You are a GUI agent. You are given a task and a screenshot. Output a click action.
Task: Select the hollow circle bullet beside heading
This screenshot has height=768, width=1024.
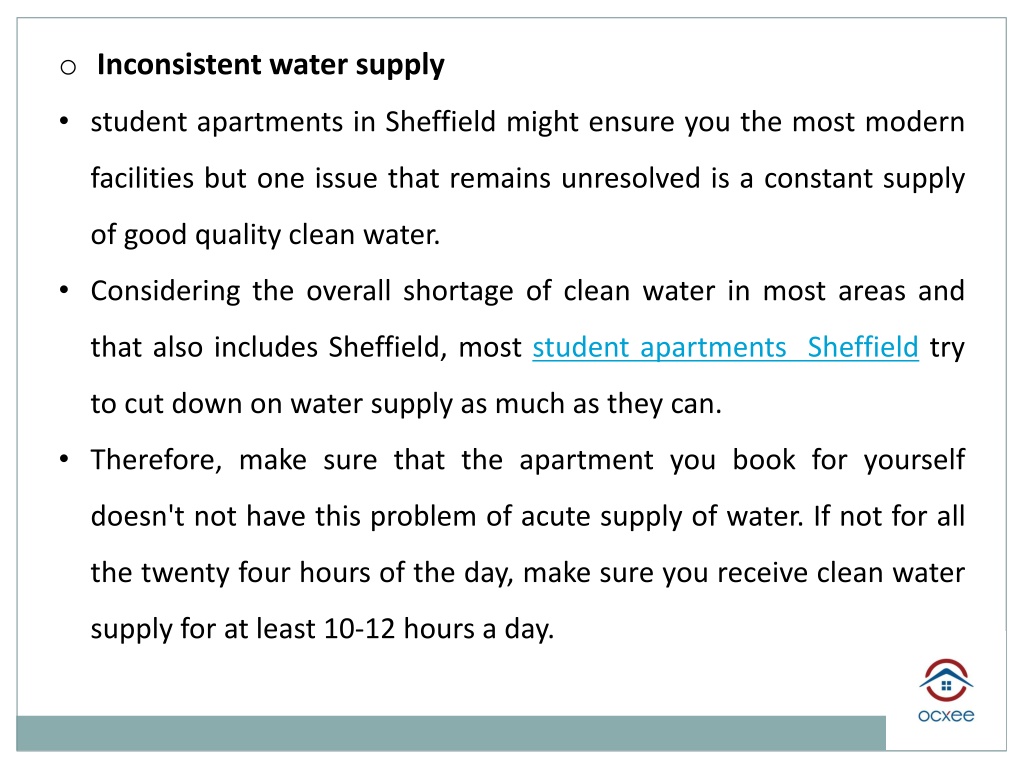[x=68, y=67]
